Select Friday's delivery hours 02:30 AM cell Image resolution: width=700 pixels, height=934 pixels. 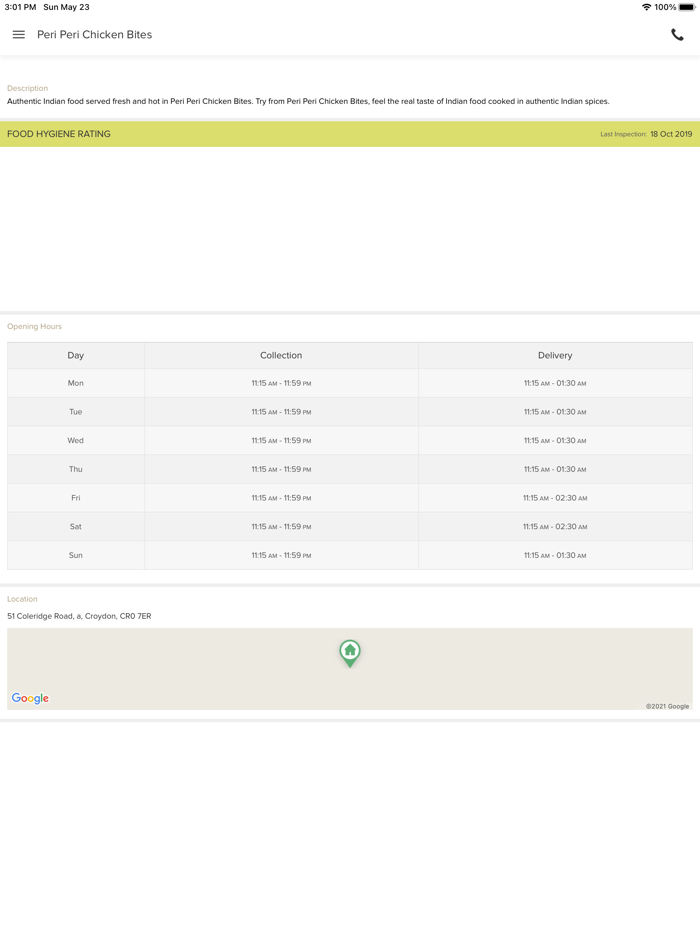(x=555, y=497)
